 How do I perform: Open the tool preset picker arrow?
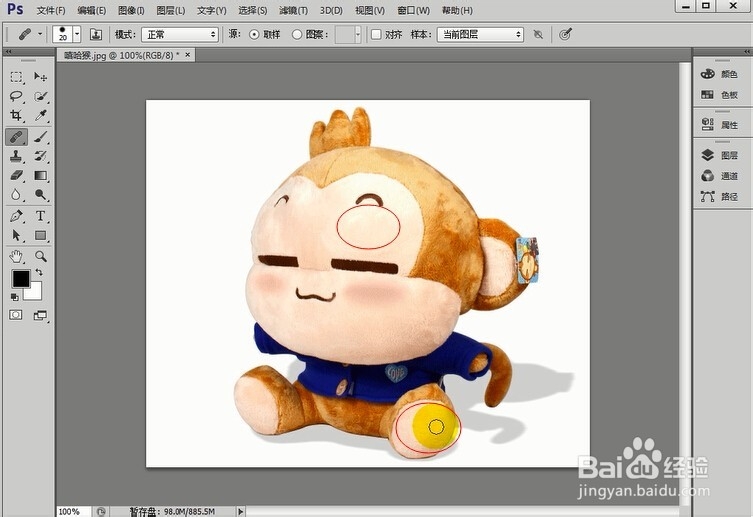(40, 35)
